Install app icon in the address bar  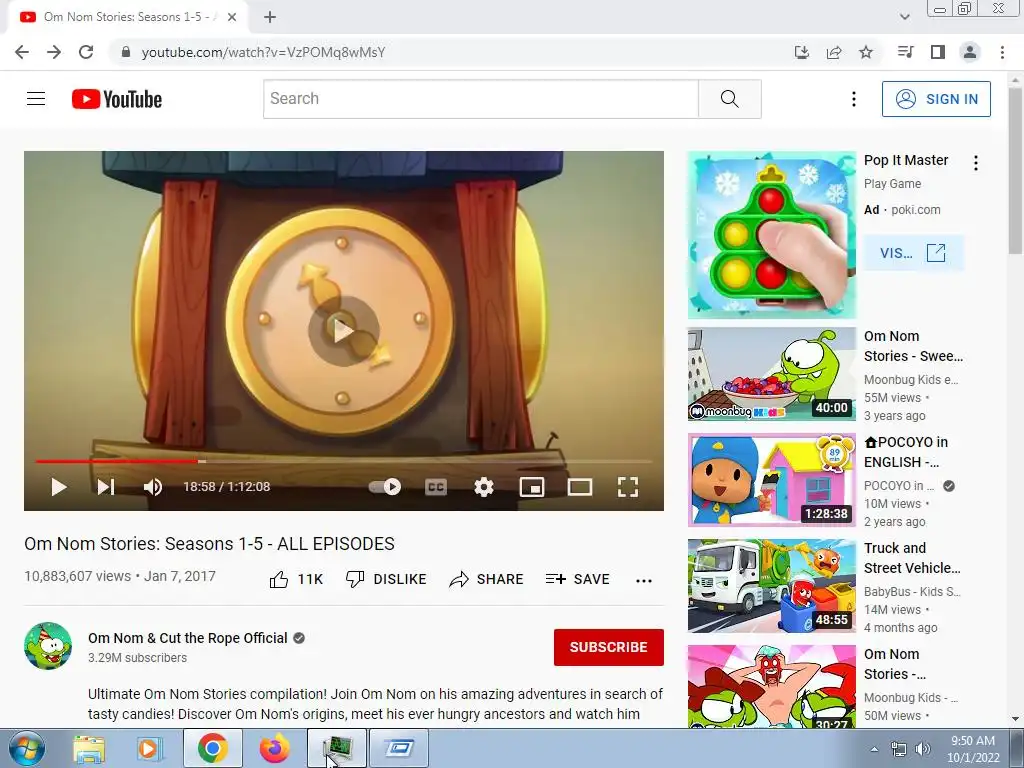801,52
